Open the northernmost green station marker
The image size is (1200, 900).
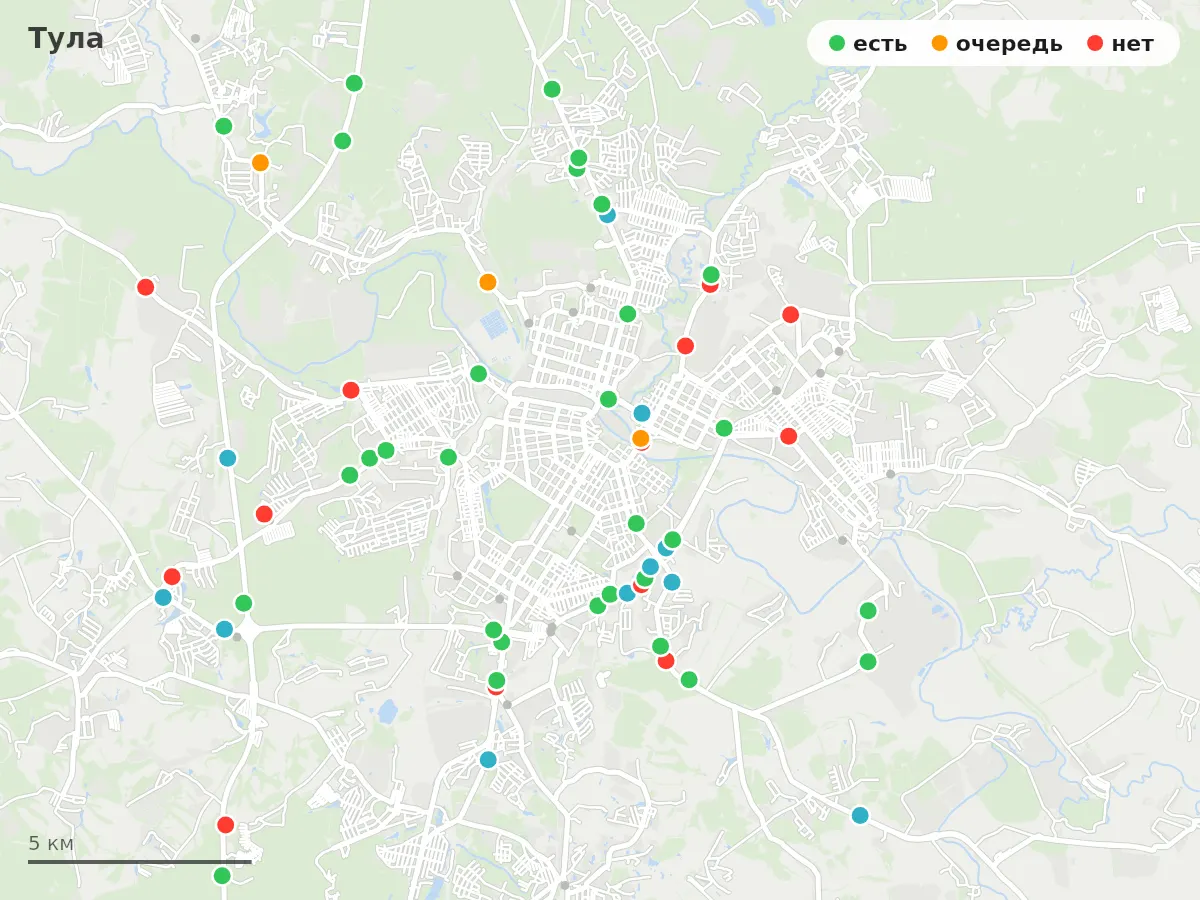pos(354,83)
